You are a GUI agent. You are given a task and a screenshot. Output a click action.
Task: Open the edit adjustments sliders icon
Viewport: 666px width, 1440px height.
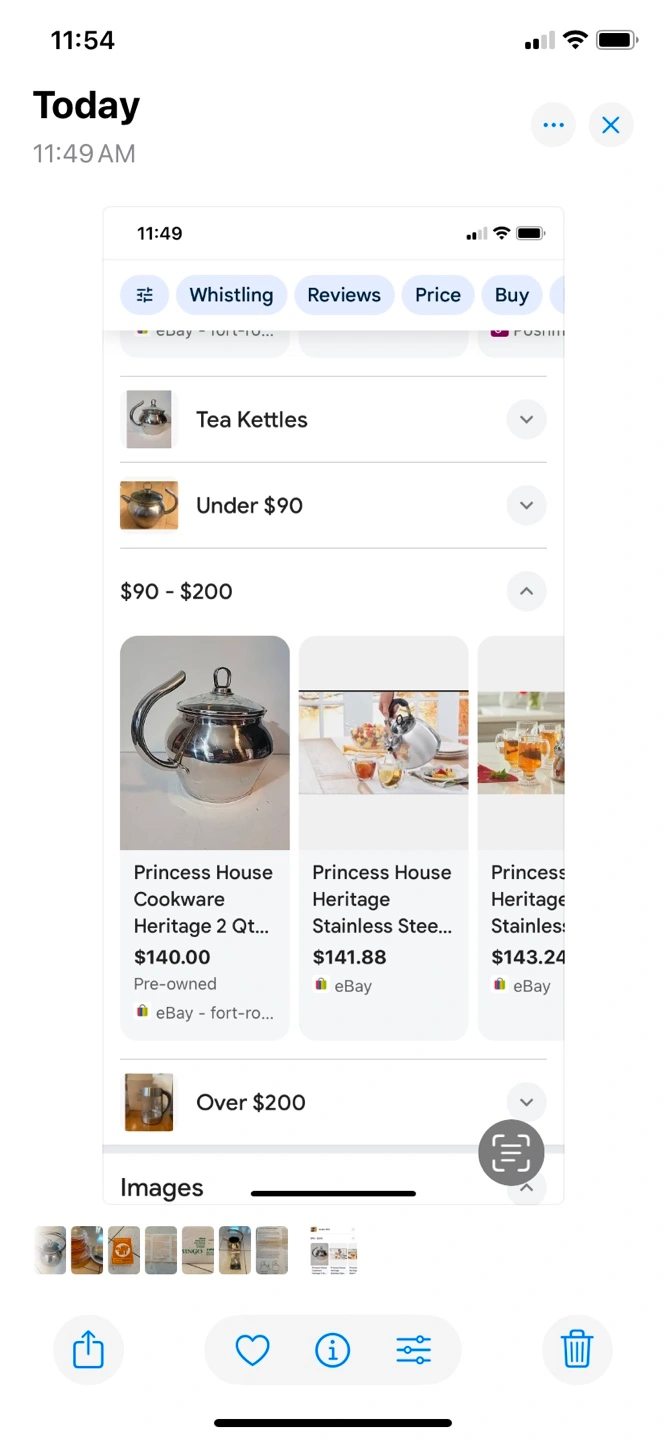point(413,1350)
